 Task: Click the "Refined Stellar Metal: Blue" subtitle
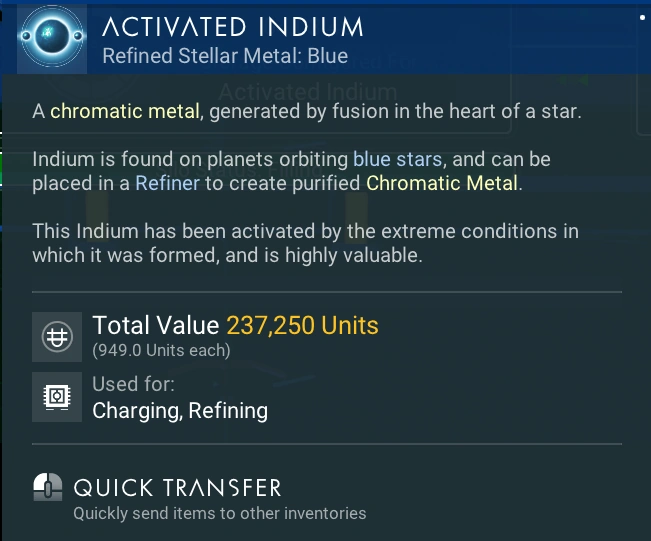coord(224,56)
